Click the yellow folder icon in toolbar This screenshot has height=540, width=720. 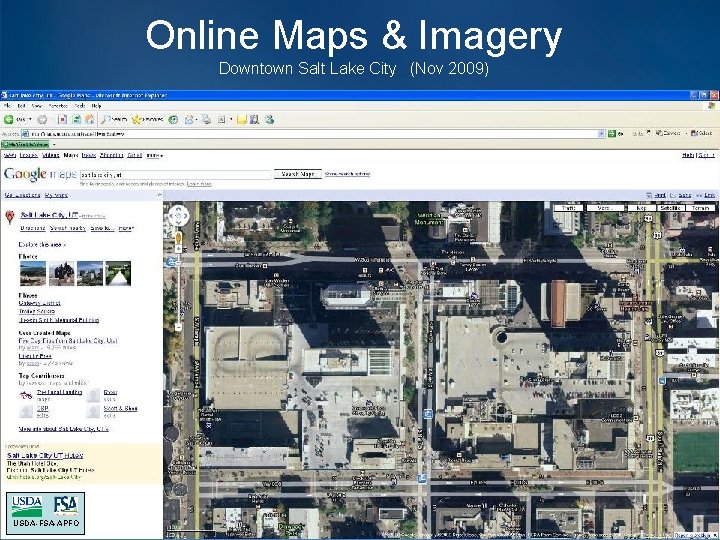click(x=242, y=119)
